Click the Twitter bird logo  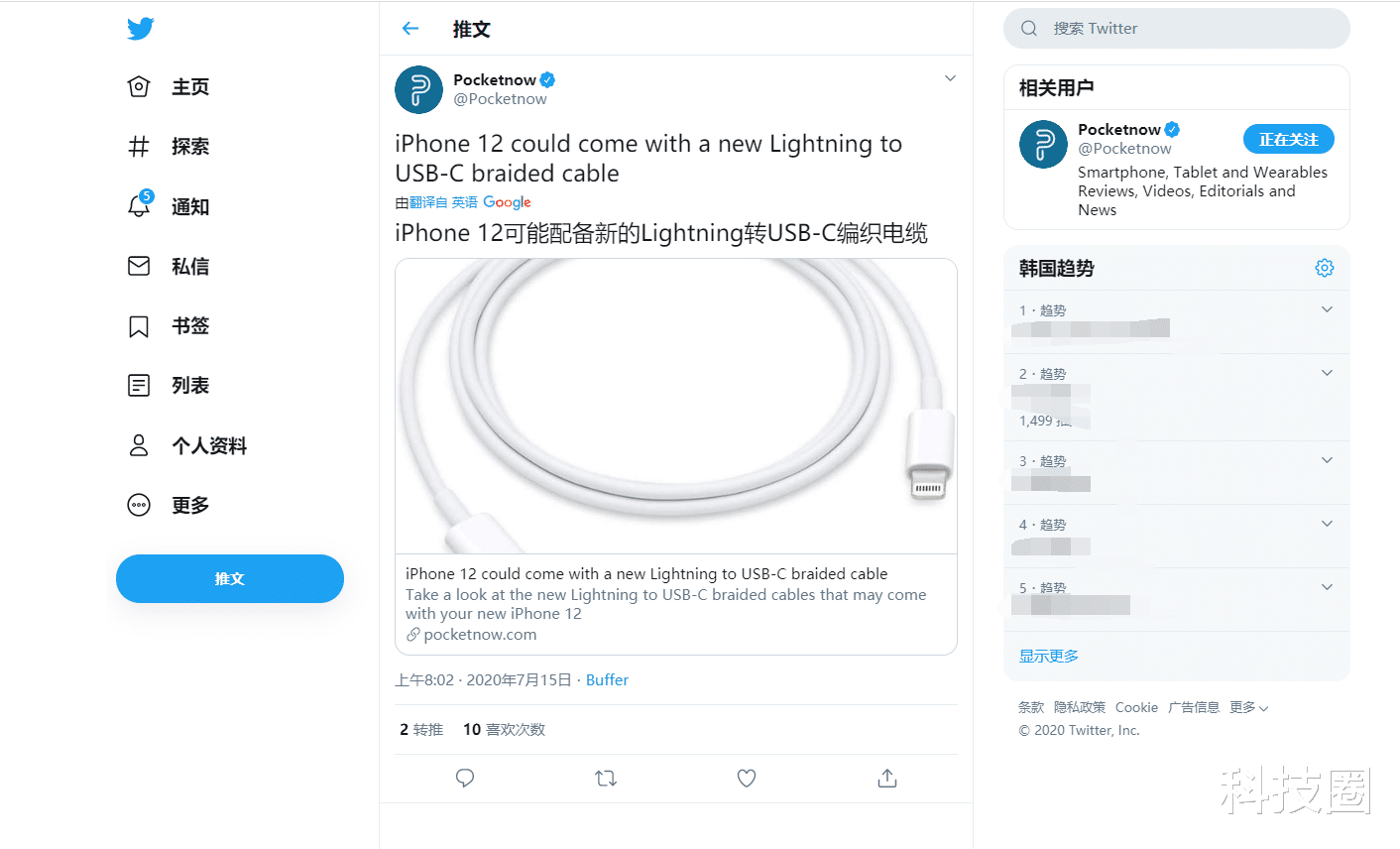coord(140,28)
